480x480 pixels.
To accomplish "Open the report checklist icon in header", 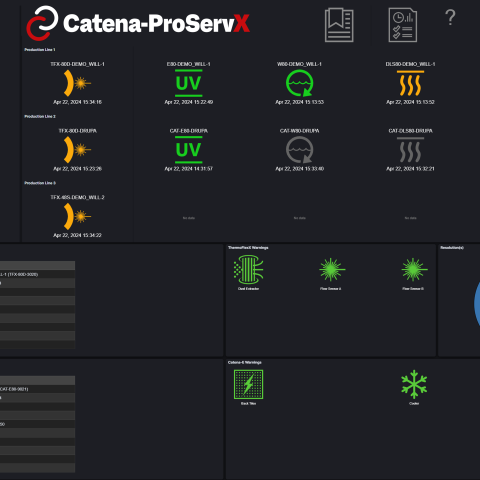I will coord(403,25).
